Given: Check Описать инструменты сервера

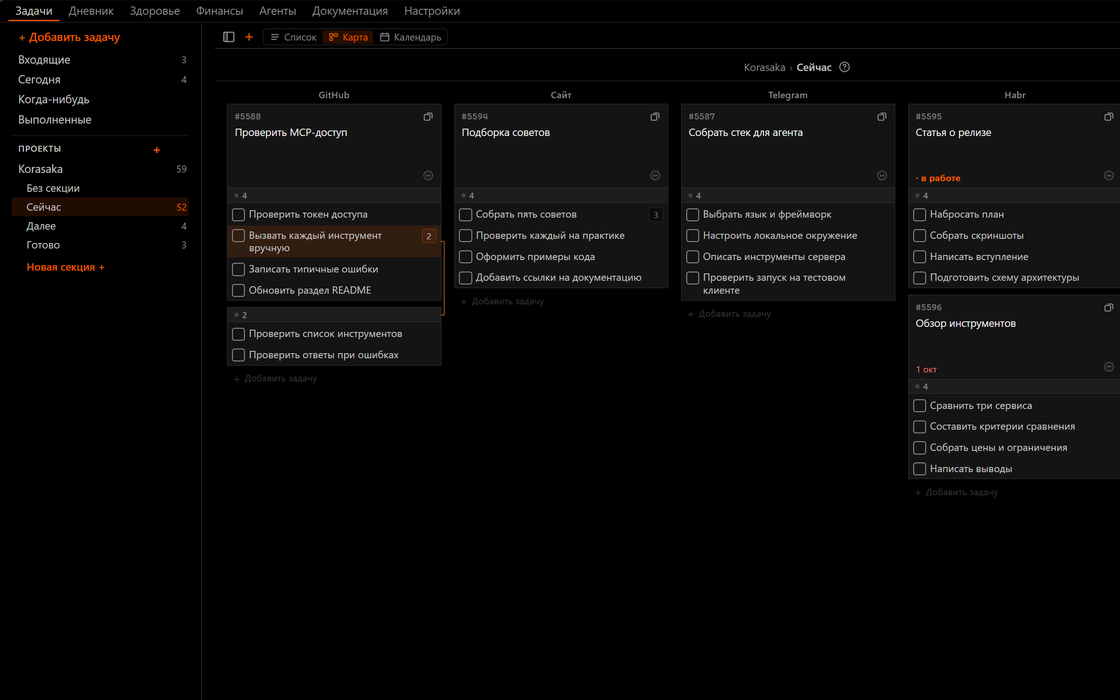Looking at the screenshot, I should (693, 257).
